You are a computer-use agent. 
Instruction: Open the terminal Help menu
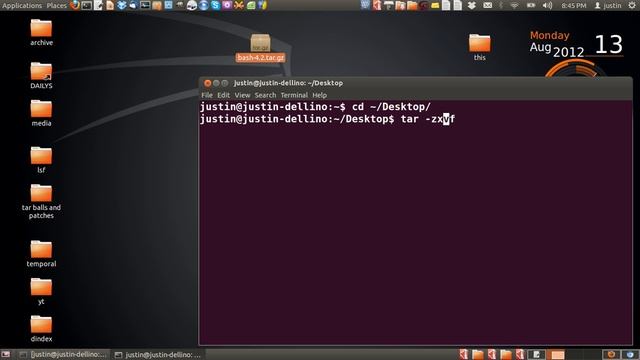click(320, 95)
